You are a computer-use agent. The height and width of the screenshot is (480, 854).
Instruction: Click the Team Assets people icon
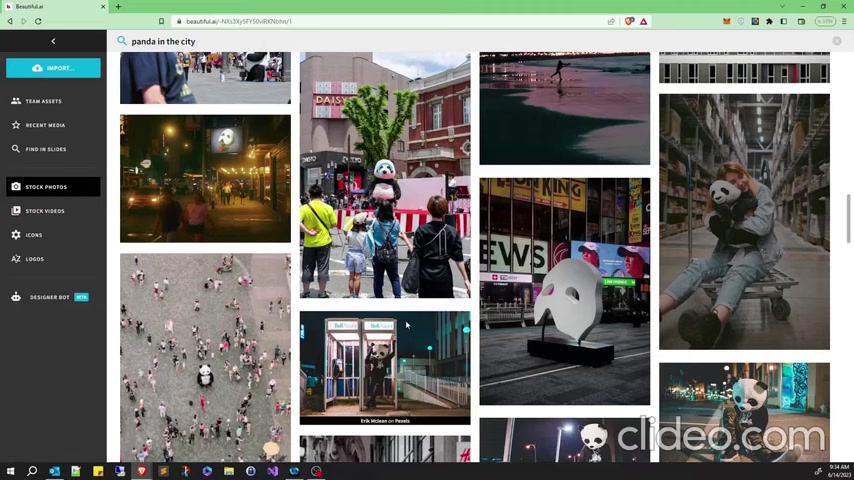16,101
